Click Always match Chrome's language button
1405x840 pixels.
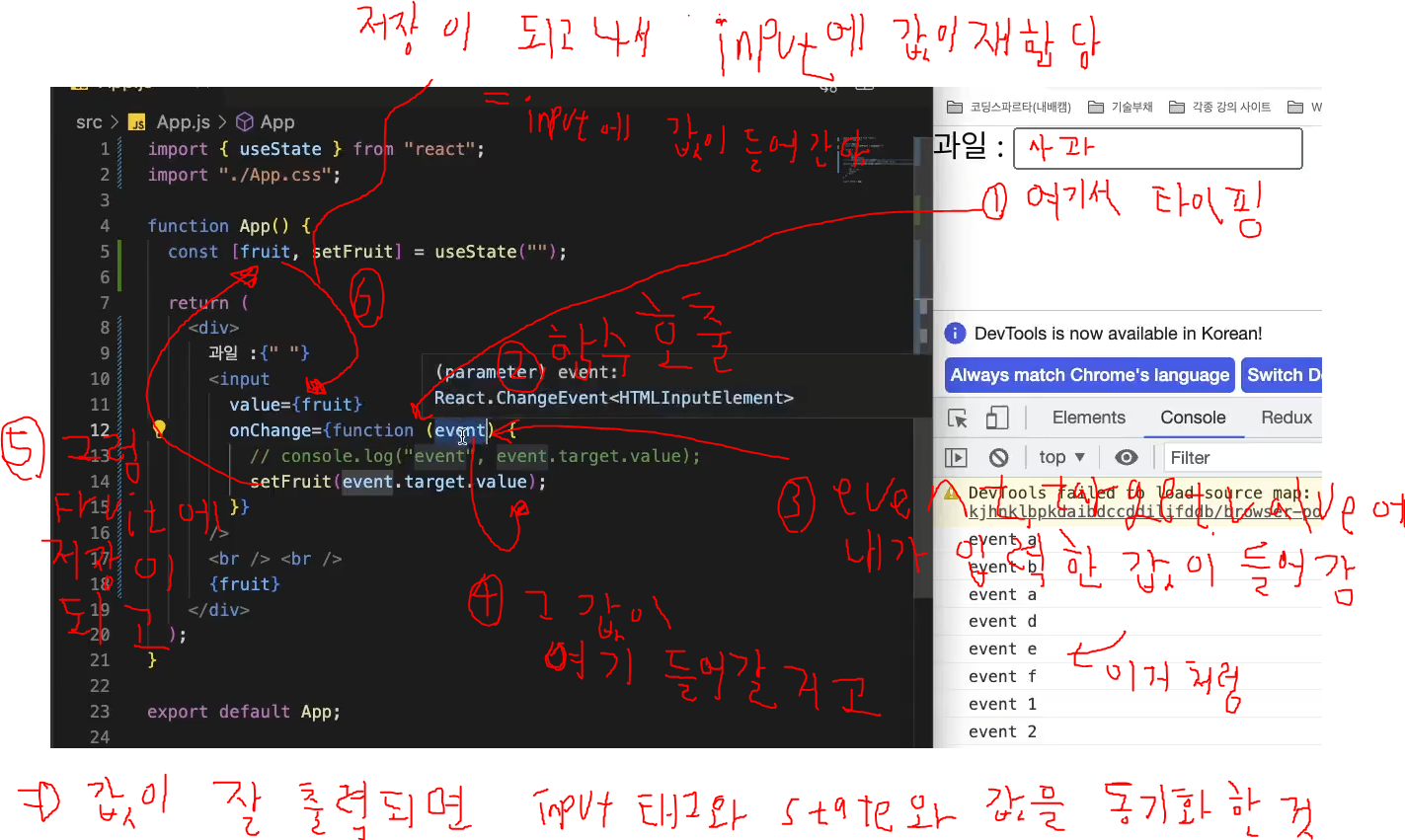[x=1090, y=375]
